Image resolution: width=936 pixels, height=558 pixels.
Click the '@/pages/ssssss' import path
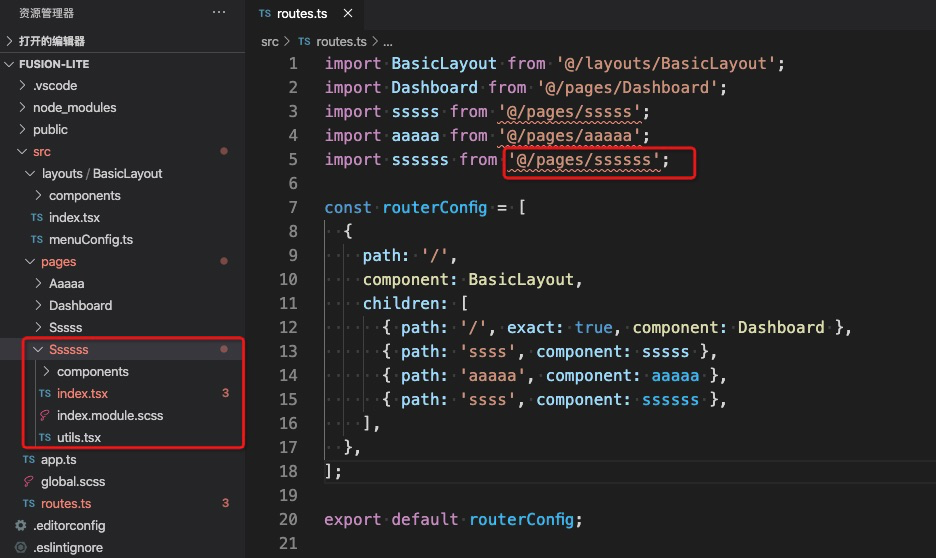tap(584, 160)
